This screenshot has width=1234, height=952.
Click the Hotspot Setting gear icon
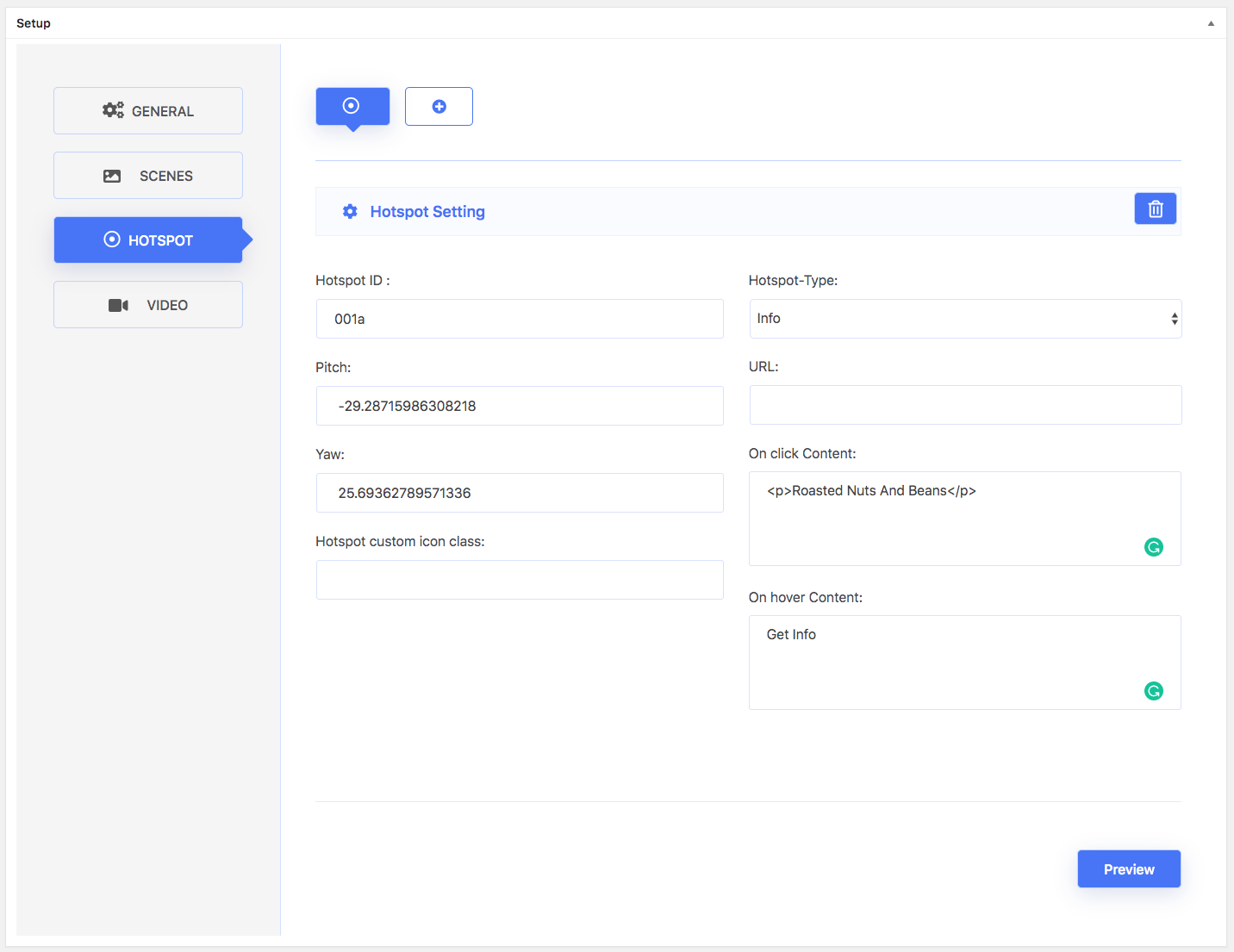tap(350, 212)
